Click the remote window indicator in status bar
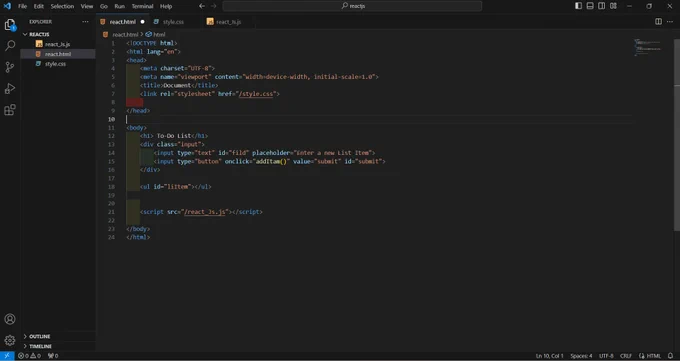The image size is (680, 361). [x=7, y=356]
